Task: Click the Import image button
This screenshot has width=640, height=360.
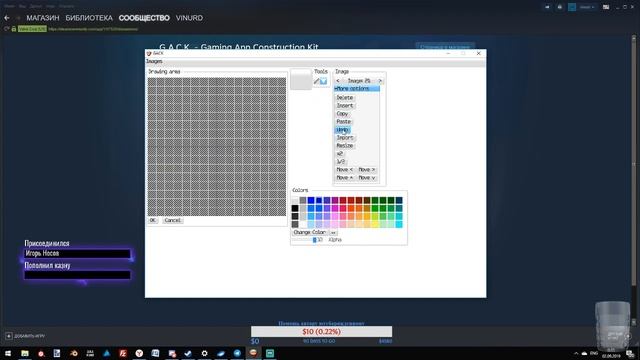Action: click(345, 138)
